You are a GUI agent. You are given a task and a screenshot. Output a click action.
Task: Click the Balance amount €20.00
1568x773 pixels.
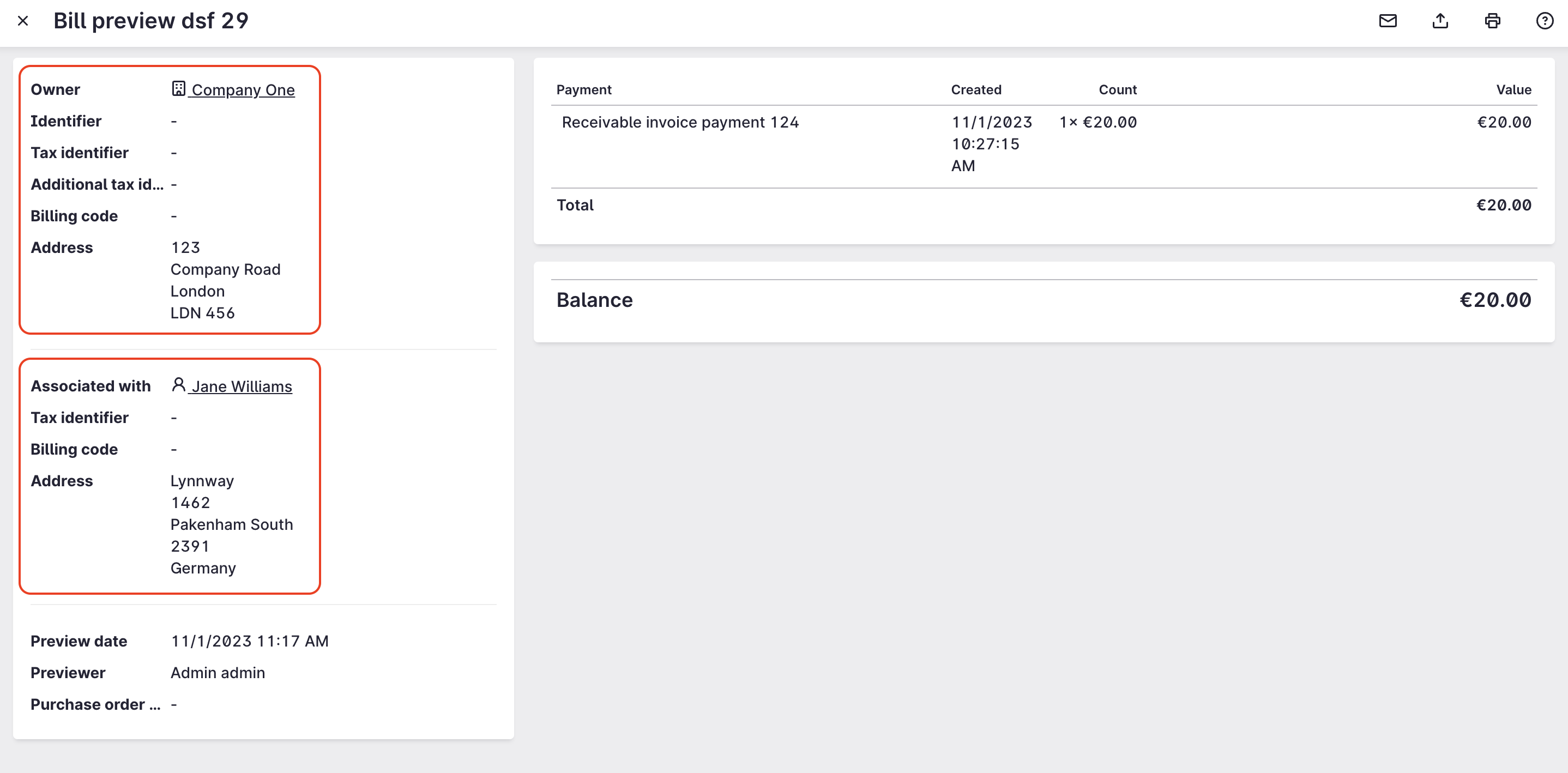click(x=1495, y=300)
